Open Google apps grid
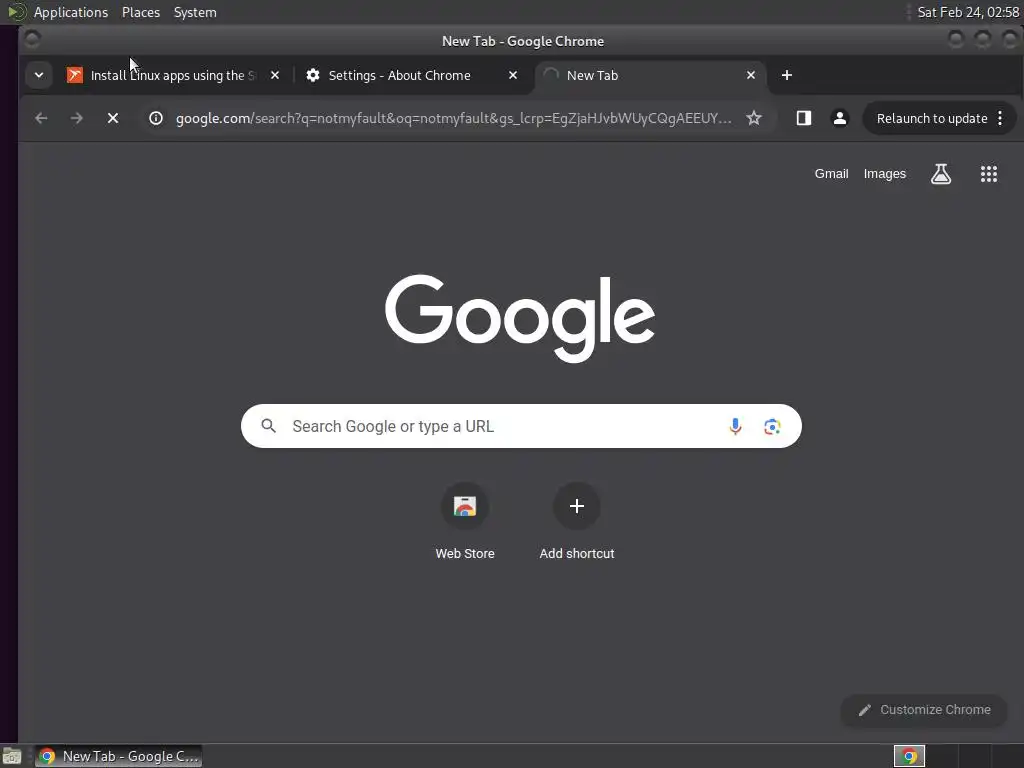Image resolution: width=1024 pixels, height=768 pixels. (989, 174)
